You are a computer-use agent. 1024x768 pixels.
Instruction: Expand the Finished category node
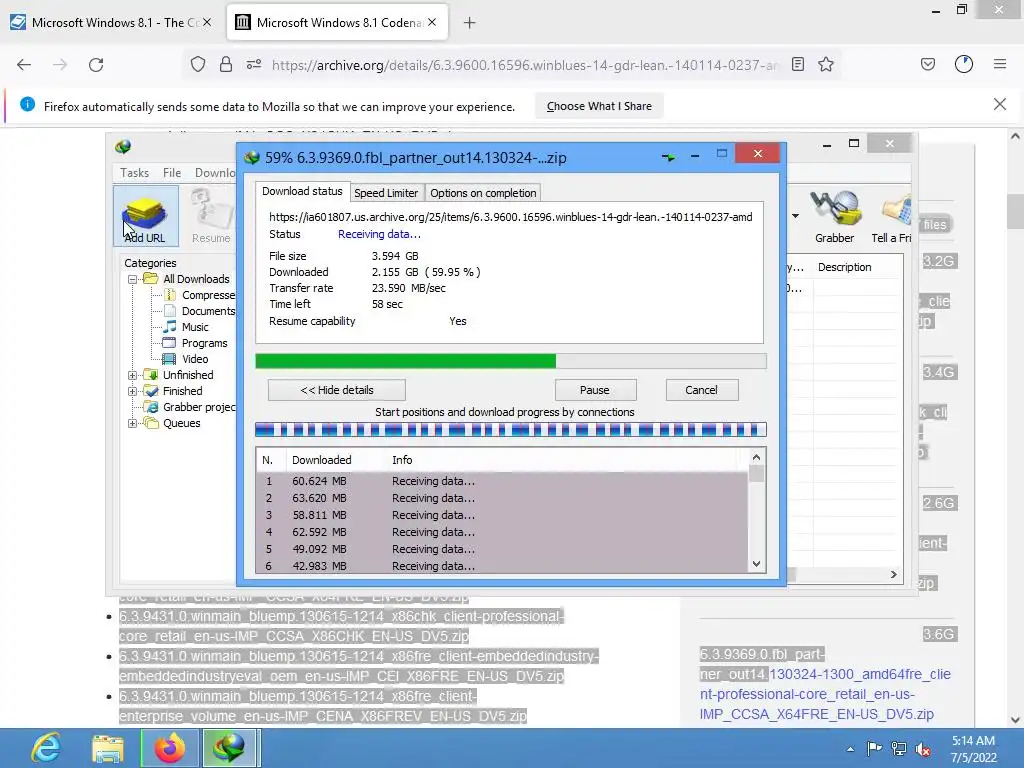point(133,391)
